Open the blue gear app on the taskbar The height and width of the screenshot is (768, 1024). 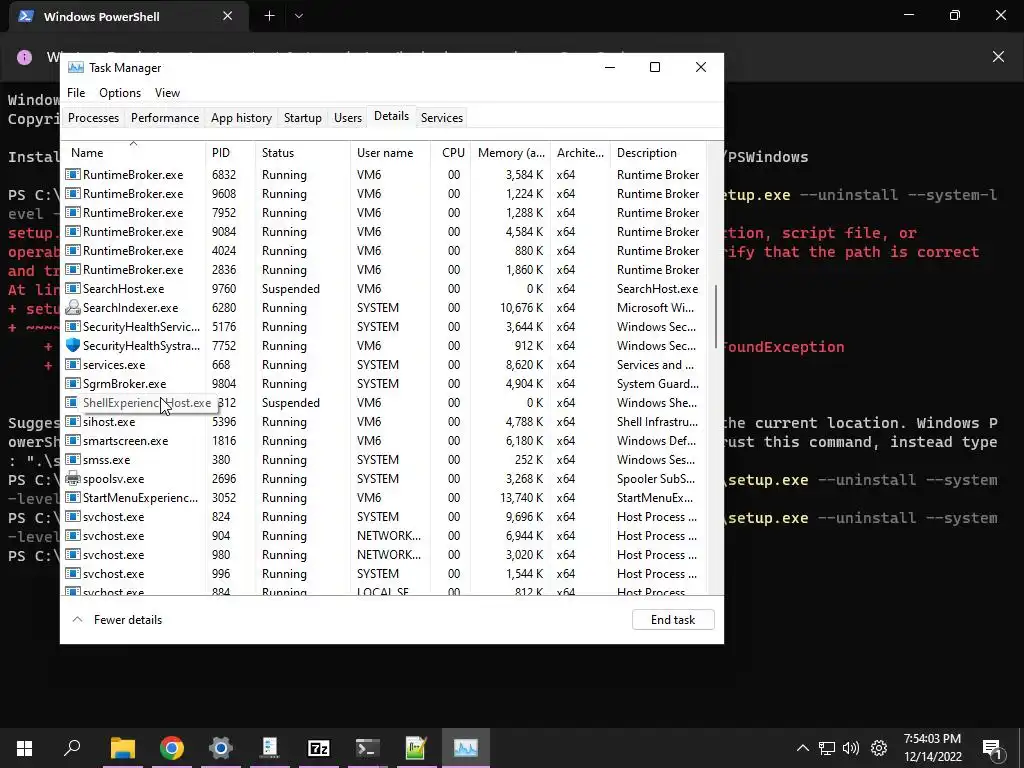pyautogui.click(x=220, y=748)
